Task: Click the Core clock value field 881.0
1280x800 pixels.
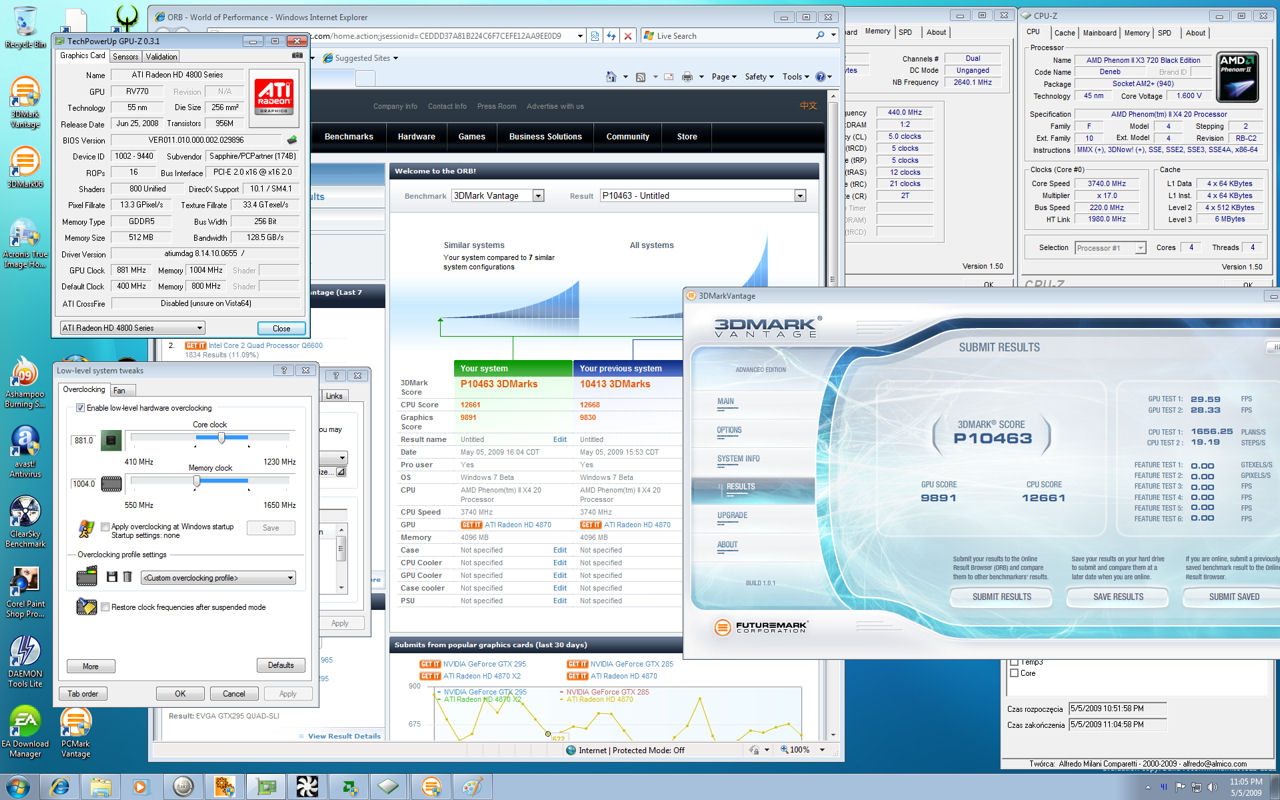Action: (x=83, y=440)
